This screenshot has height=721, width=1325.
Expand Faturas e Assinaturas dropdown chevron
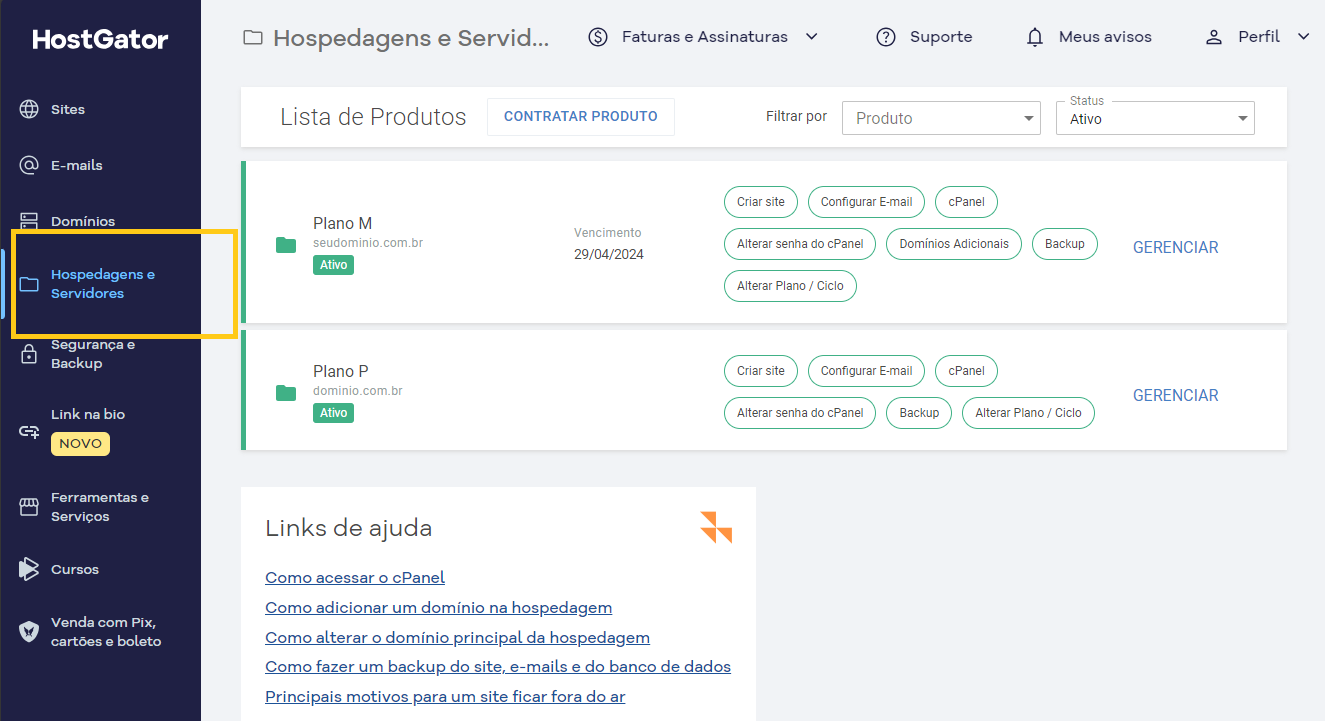[x=812, y=37]
